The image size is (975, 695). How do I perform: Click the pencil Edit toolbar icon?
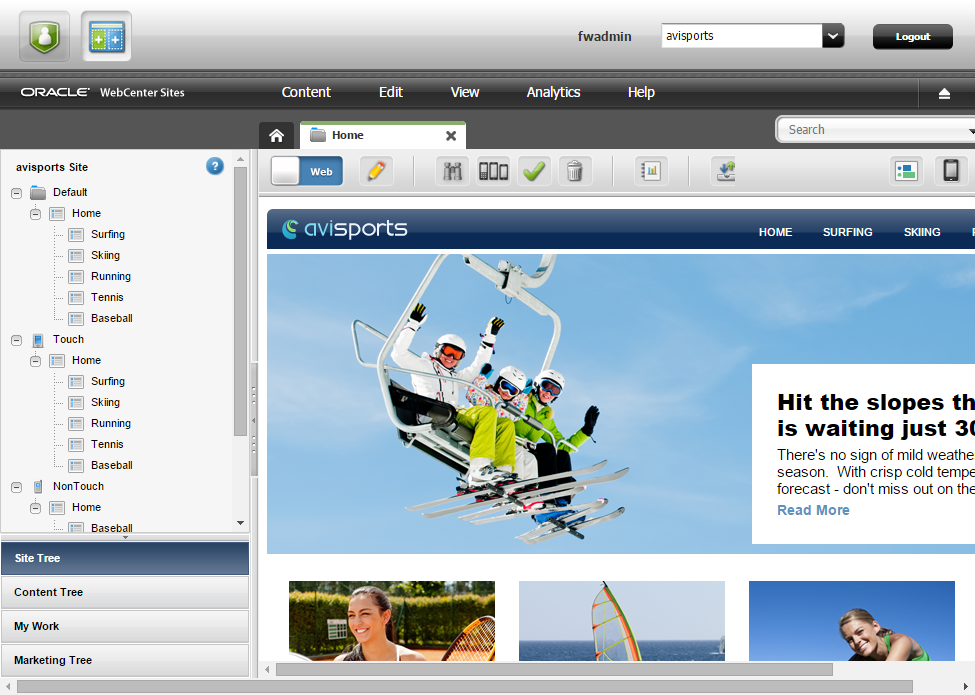pyautogui.click(x=377, y=171)
